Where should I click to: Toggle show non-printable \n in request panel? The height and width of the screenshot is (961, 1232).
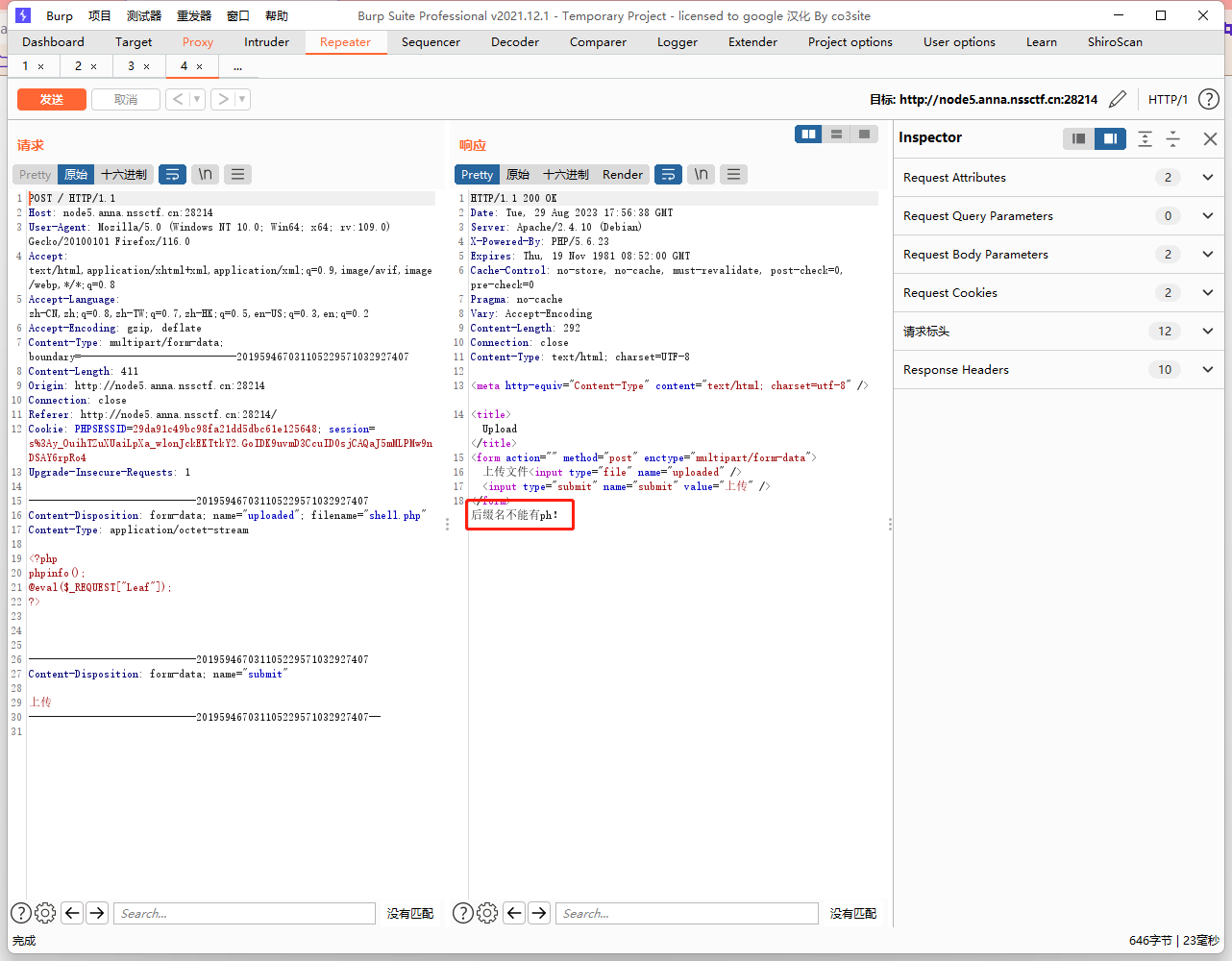205,174
